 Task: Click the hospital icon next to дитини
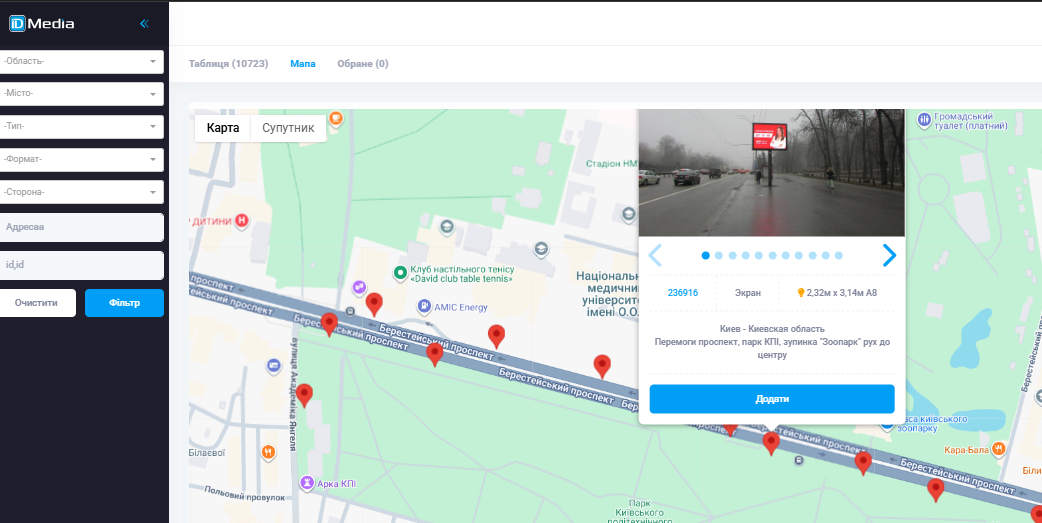pos(242,220)
